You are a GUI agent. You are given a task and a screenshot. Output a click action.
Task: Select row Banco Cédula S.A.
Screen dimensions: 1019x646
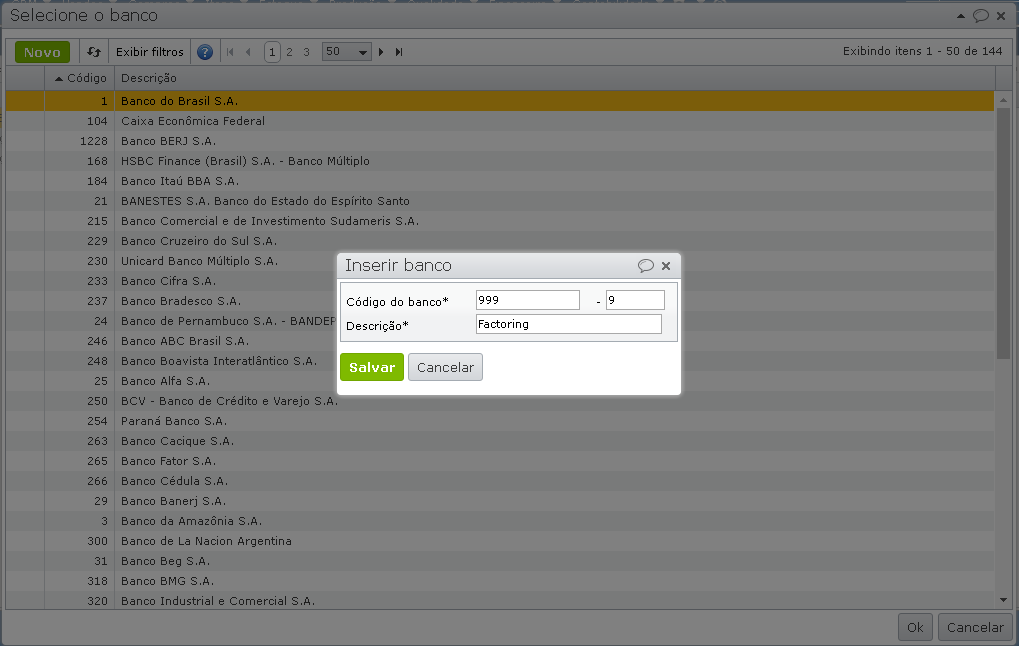(x=500, y=481)
